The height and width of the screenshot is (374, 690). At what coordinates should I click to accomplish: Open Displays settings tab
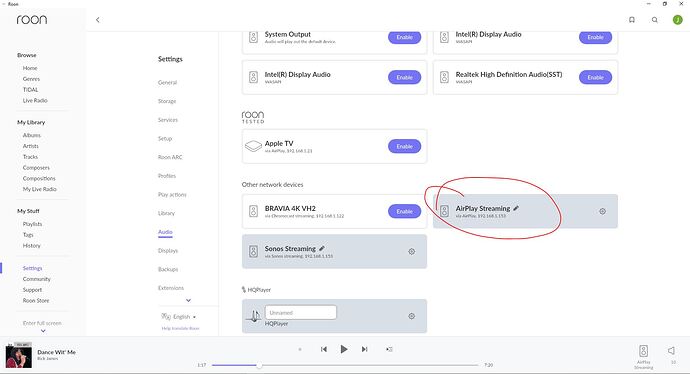[x=168, y=250]
